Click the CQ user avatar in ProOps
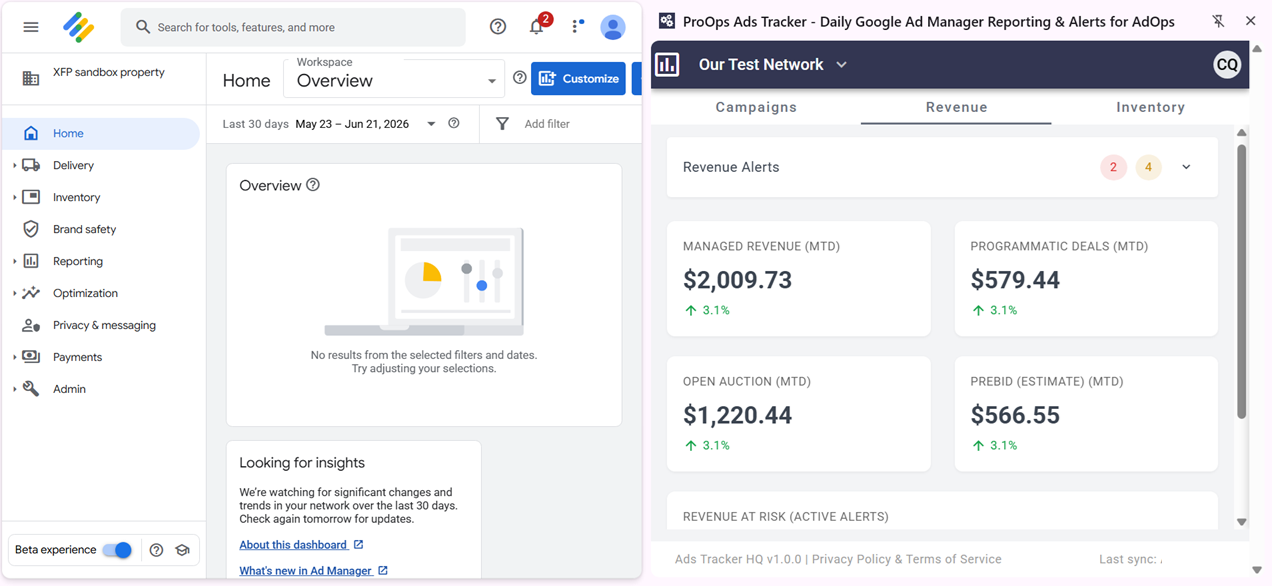Screen dimensions: 1272x586 coord(1227,65)
